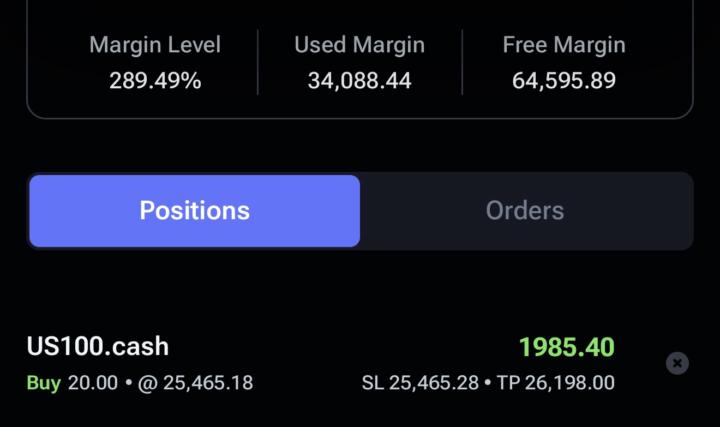
Task: Click divider between Used Margin and Free Margin
Action: [x=462, y=62]
